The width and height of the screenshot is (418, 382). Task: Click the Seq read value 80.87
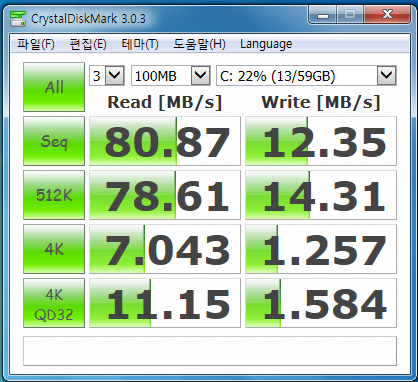(165, 141)
